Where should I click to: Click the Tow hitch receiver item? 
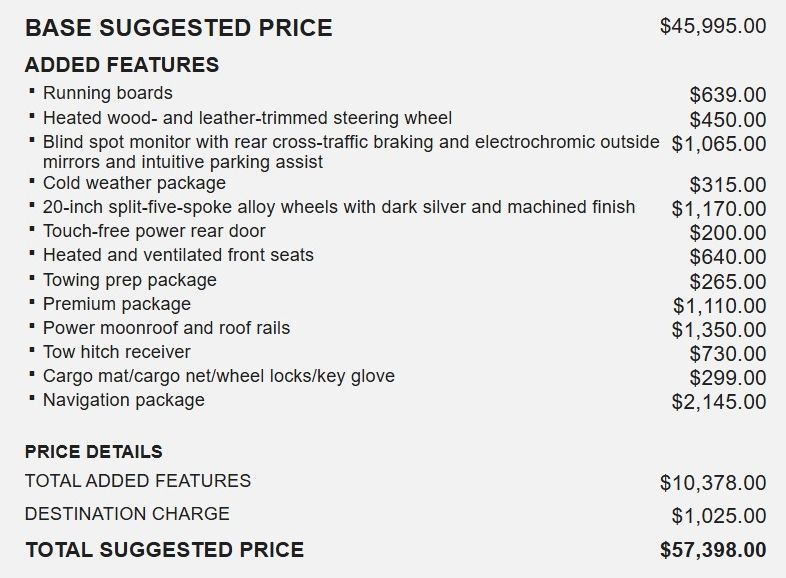tap(116, 351)
